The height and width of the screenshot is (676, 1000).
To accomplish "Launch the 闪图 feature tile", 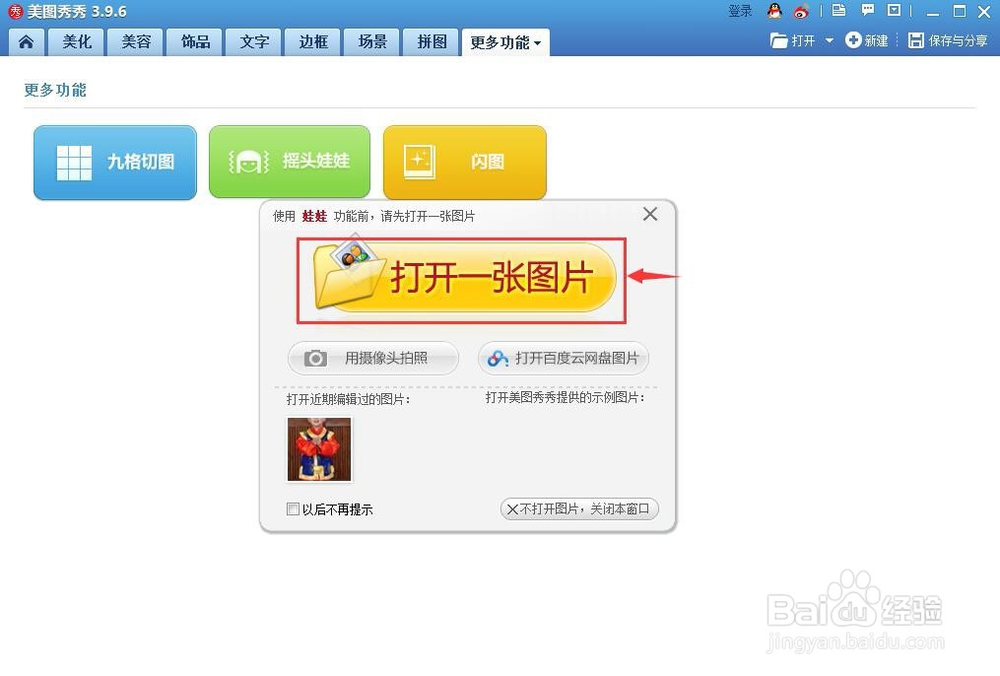I will tap(465, 162).
